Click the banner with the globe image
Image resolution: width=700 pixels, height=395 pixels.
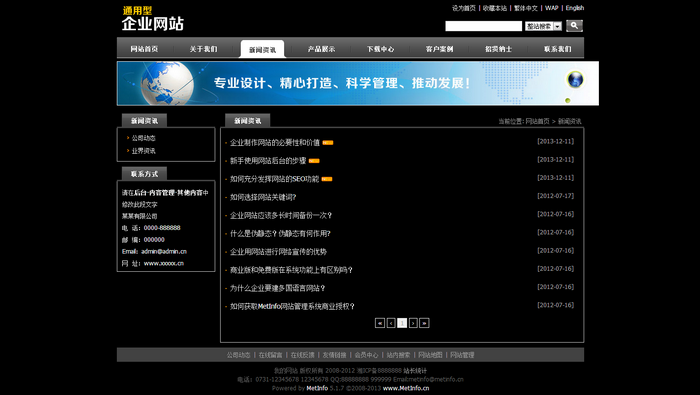(358, 83)
